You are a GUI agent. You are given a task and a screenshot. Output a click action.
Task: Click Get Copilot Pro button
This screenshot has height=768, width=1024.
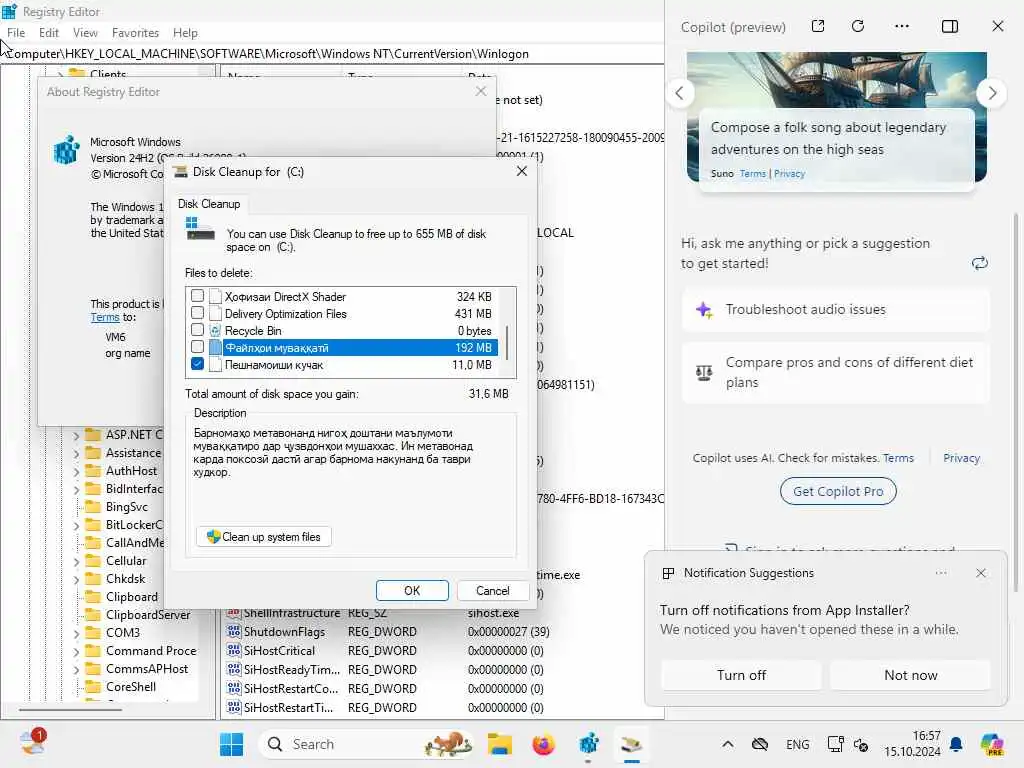838,491
